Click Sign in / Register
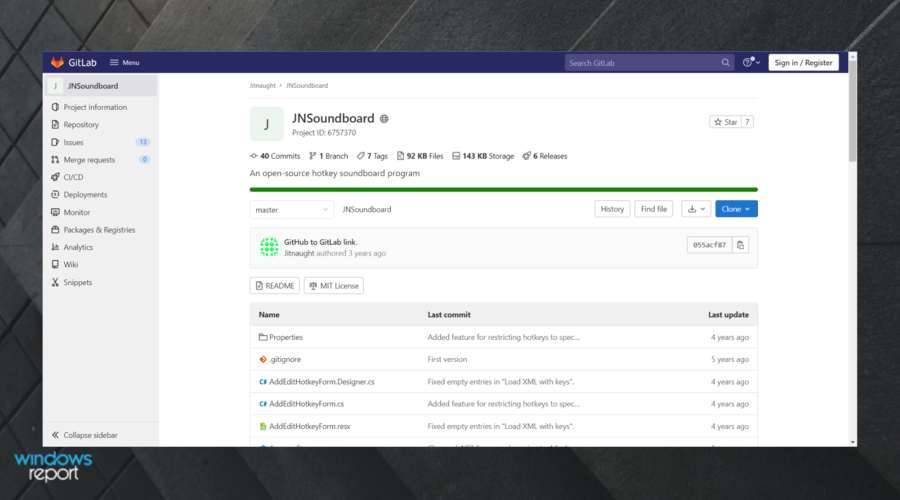The height and width of the screenshot is (500, 900). click(803, 63)
